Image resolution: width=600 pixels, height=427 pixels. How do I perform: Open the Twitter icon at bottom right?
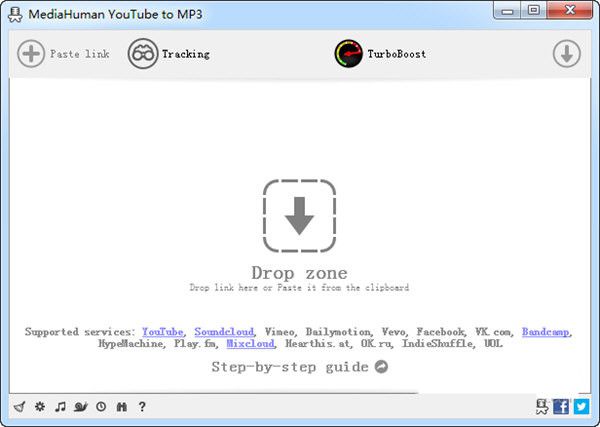581,406
